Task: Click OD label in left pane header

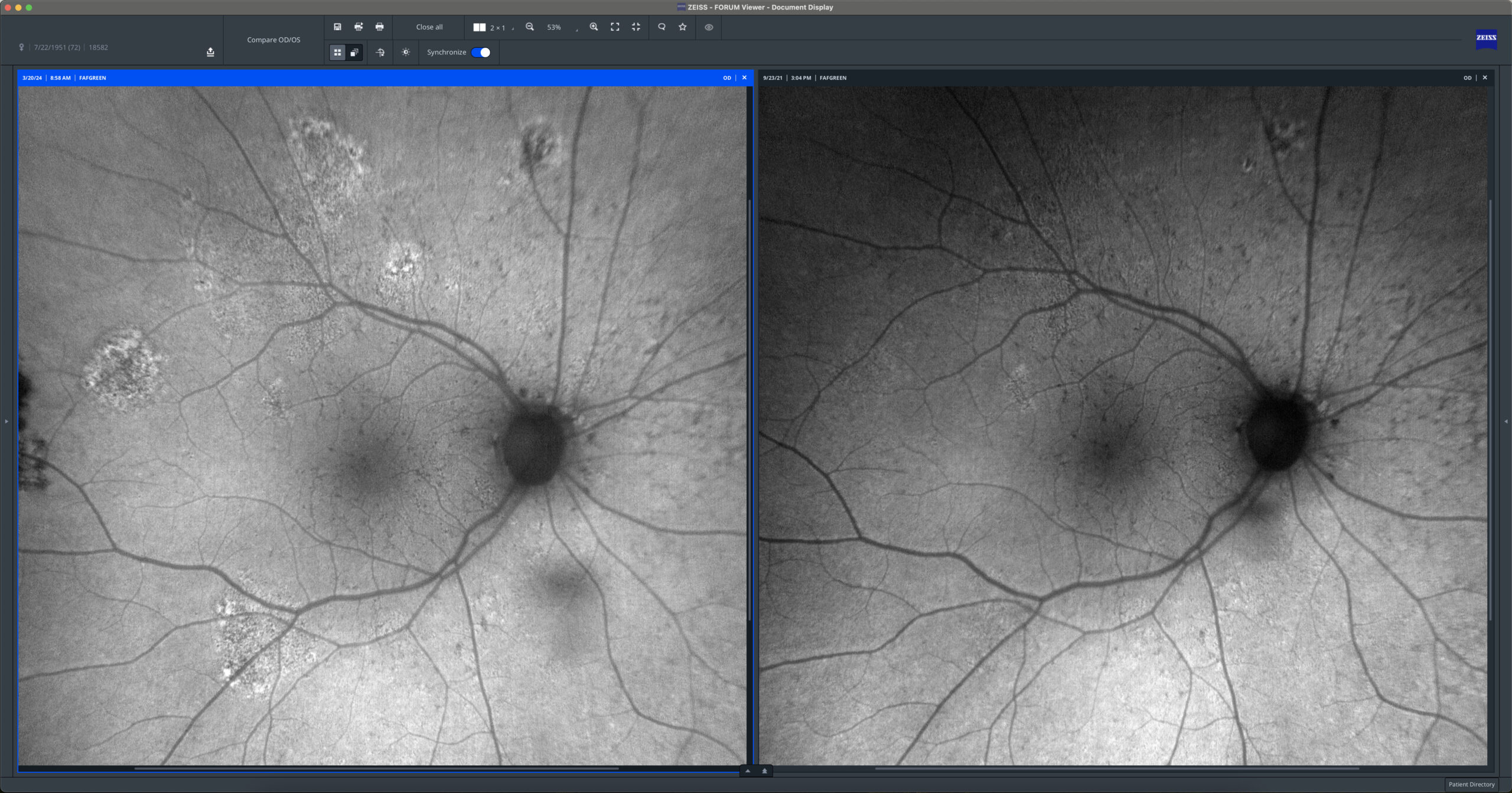Action: point(727,78)
